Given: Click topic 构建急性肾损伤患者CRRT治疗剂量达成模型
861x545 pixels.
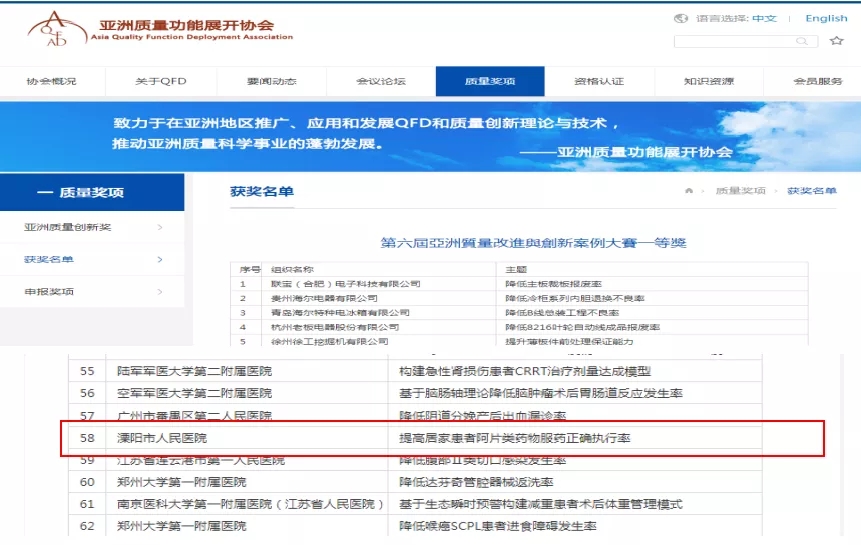Looking at the screenshot, I should click(x=525, y=371).
